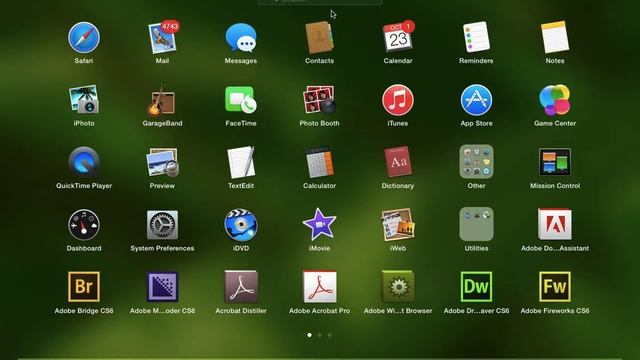This screenshot has width=640, height=360.
Task: Open Acrobat Distiller
Action: [241, 287]
